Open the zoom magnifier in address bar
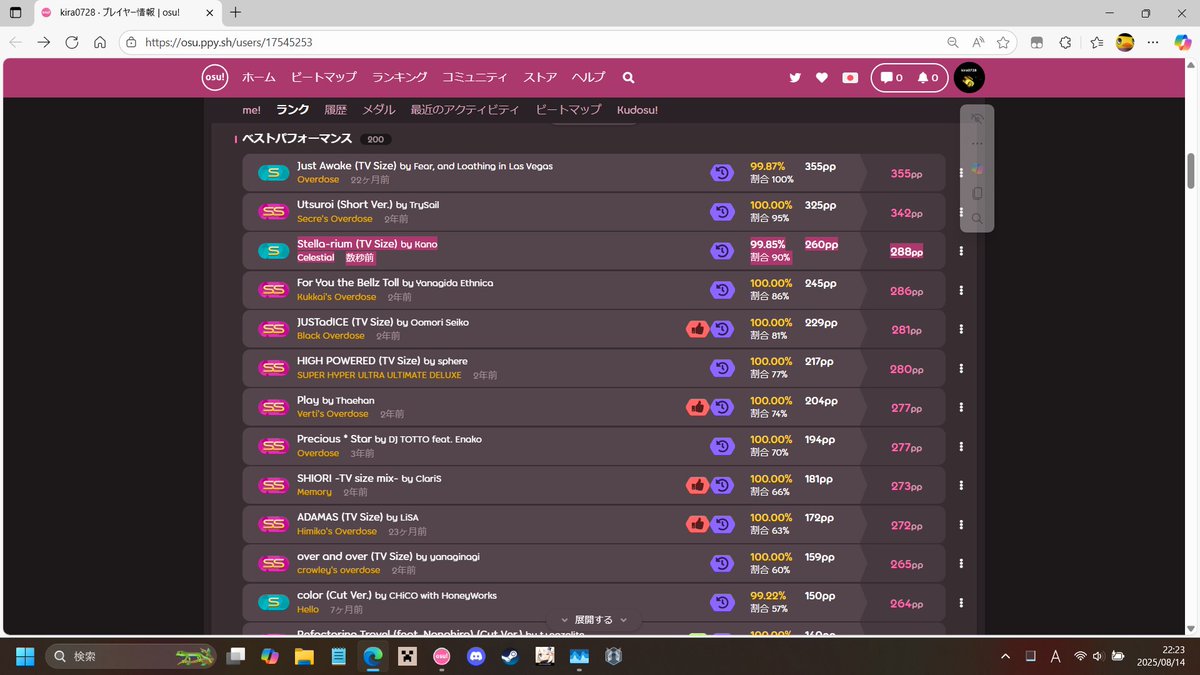The width and height of the screenshot is (1200, 675). [953, 43]
